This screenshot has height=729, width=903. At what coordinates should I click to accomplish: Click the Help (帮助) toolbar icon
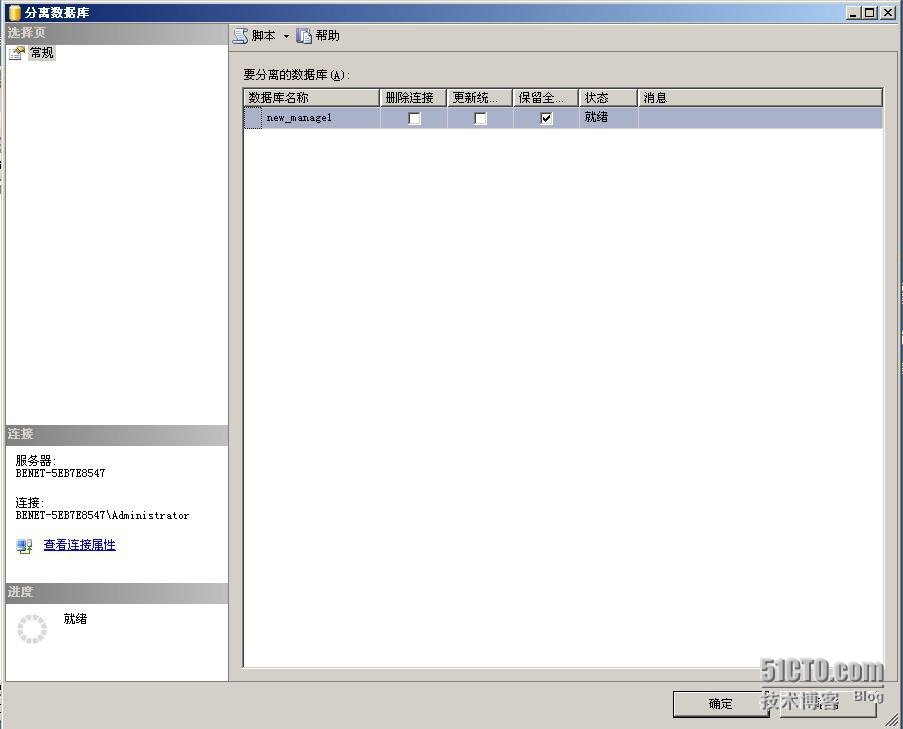[303, 36]
